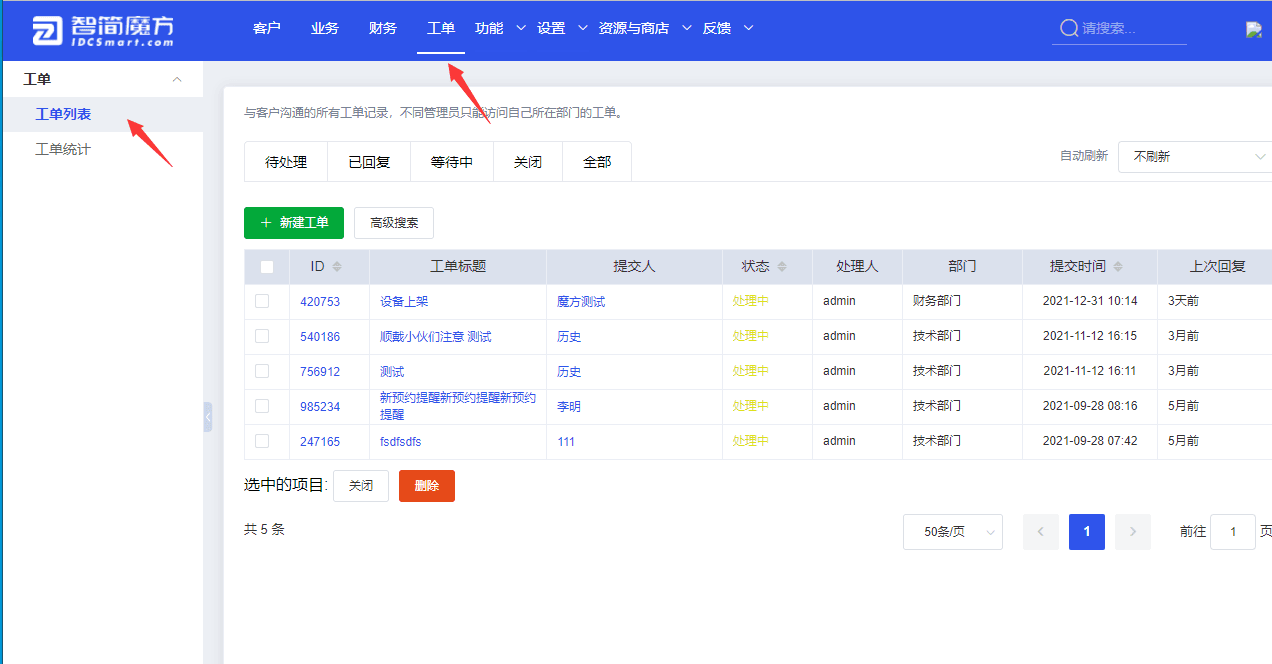Check the box for ticket 985234

(x=262, y=406)
